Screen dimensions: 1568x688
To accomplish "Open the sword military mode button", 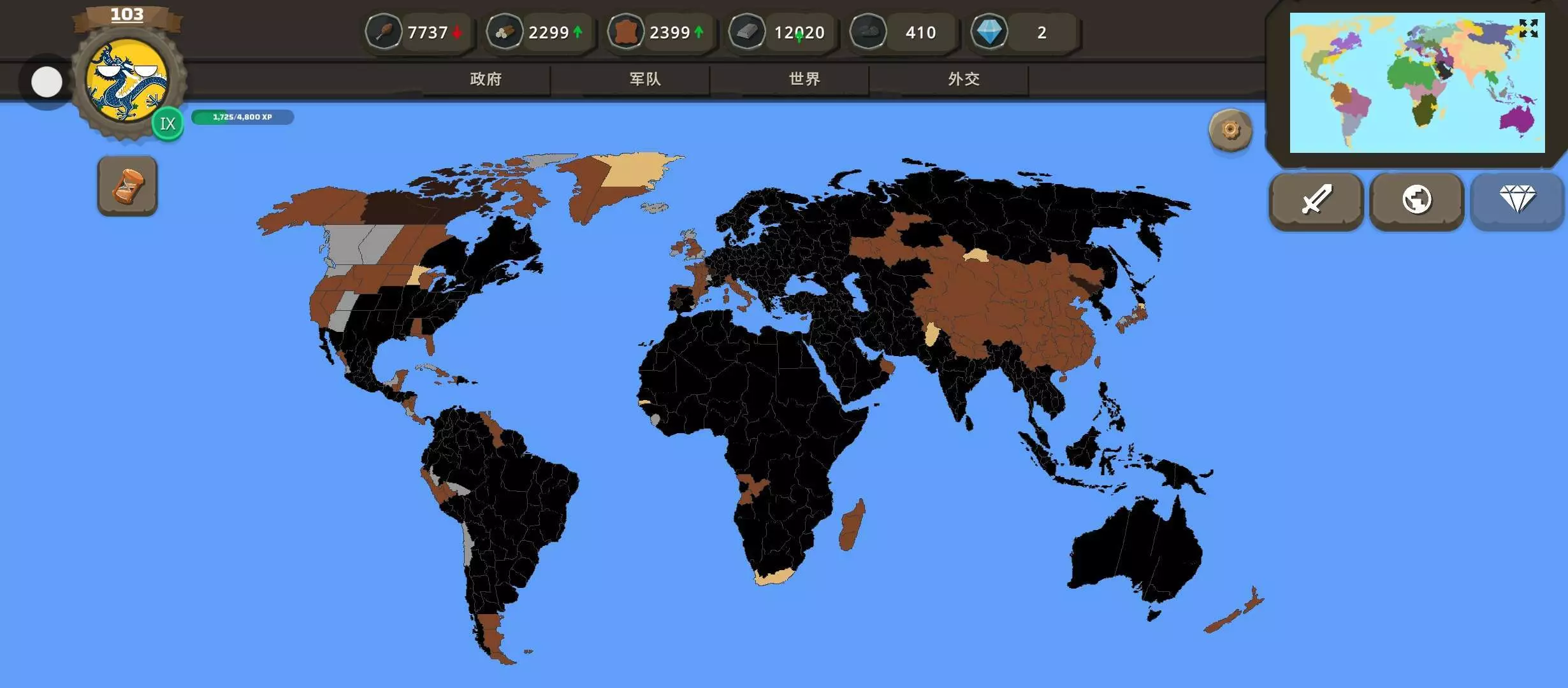I will [1316, 200].
